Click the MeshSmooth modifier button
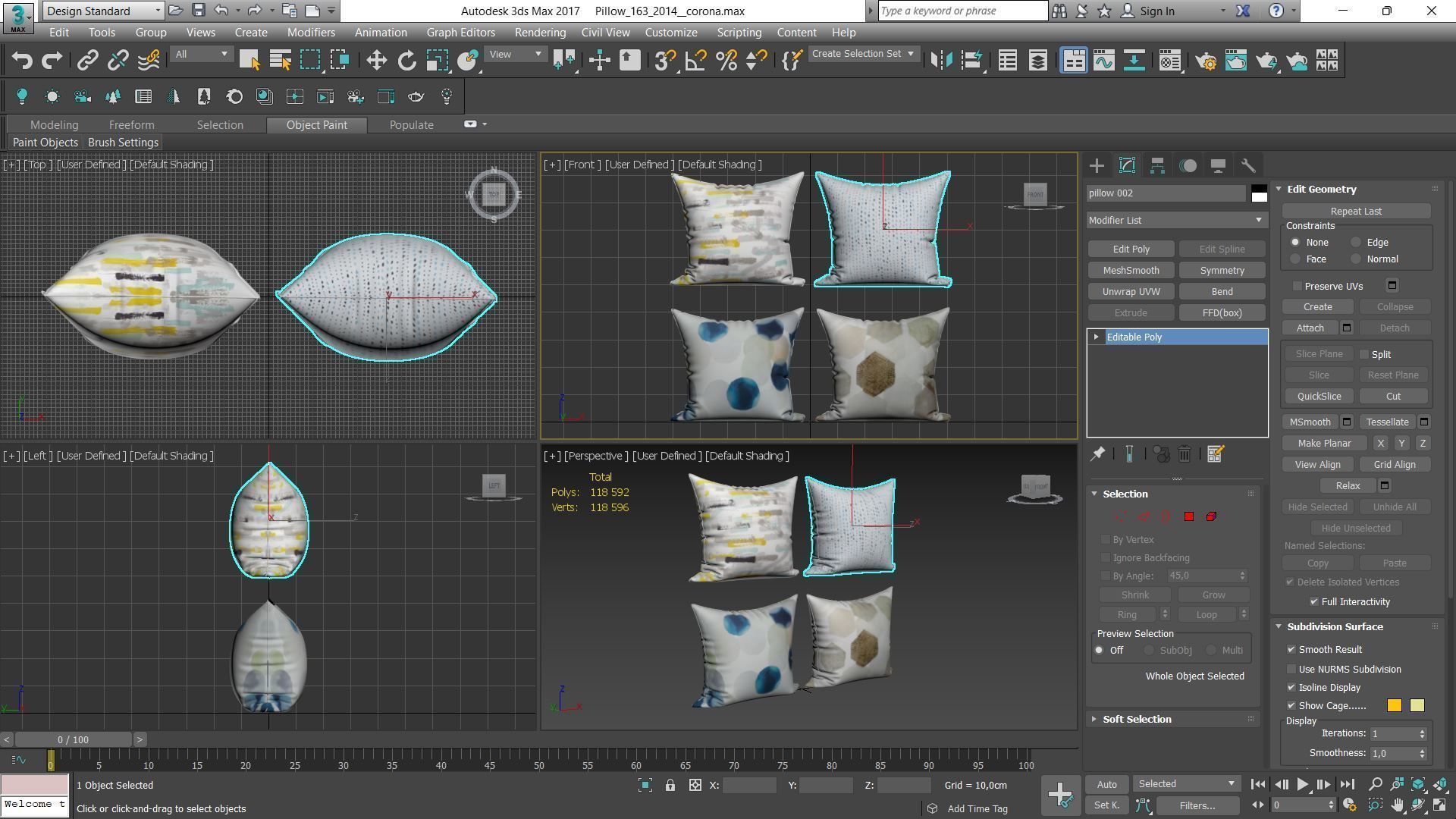The image size is (1456, 819). 1131,271
